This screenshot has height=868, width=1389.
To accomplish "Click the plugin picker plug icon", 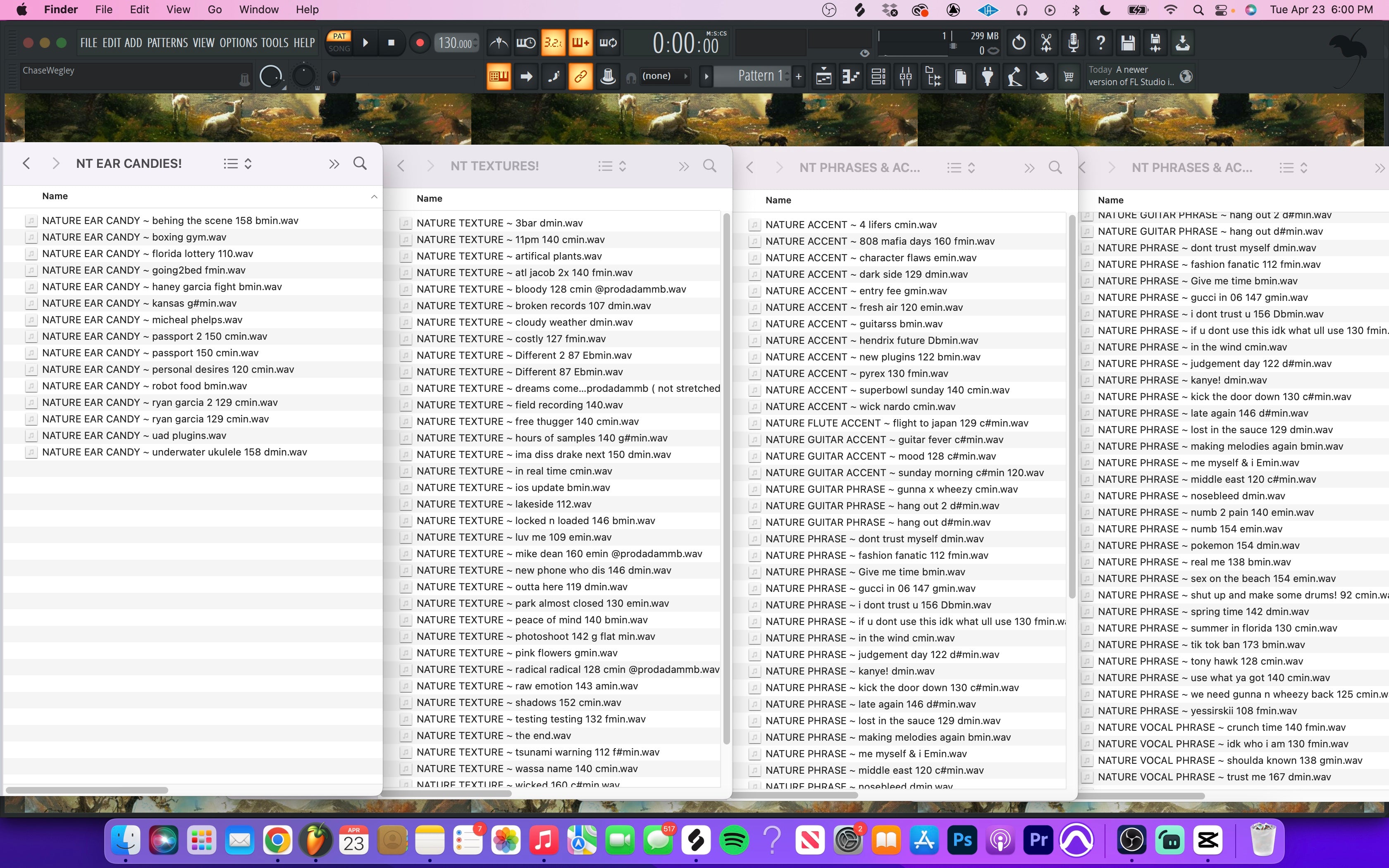I will 987,76.
